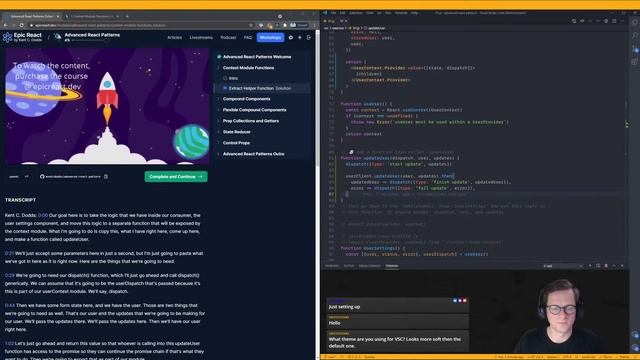Open the Livestreams page link

(201, 38)
